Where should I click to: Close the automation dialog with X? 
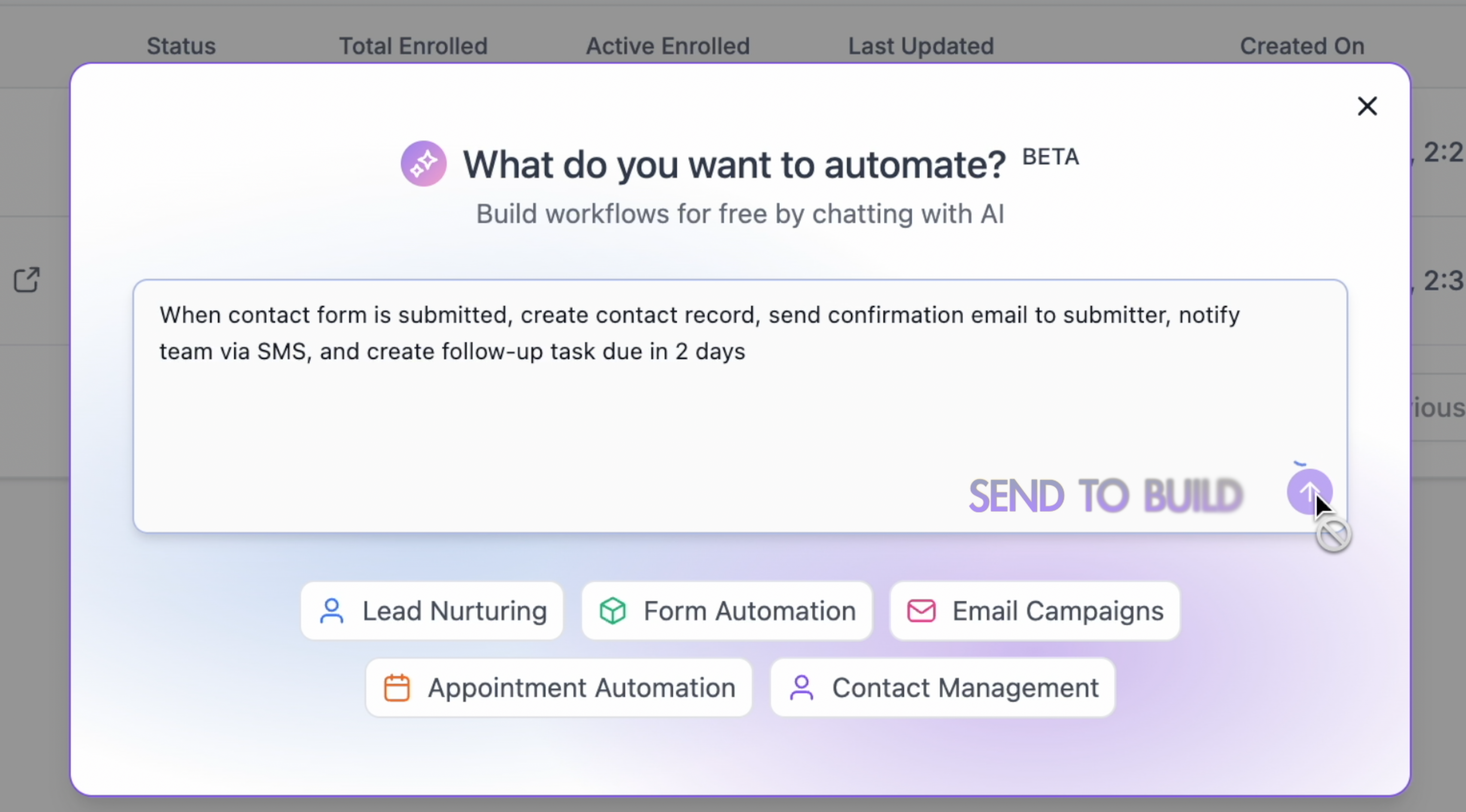[1367, 106]
